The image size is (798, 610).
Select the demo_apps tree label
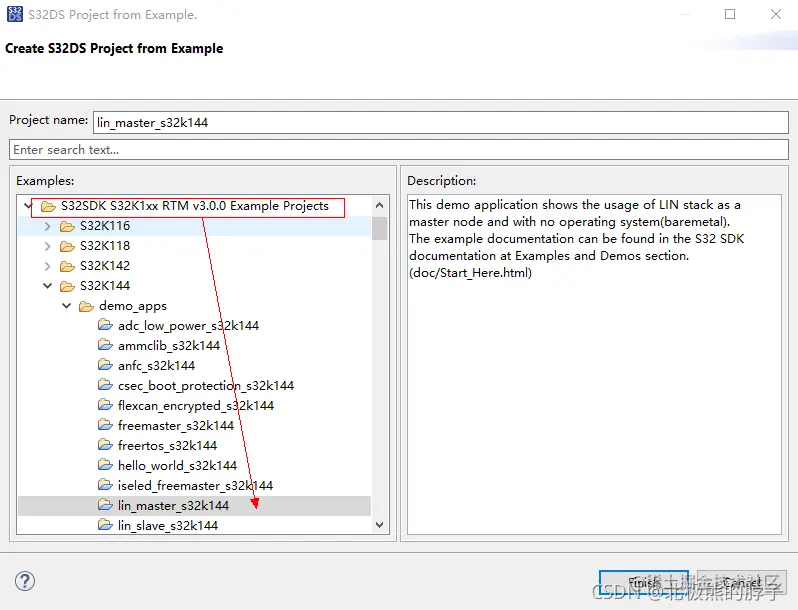click(x=133, y=306)
